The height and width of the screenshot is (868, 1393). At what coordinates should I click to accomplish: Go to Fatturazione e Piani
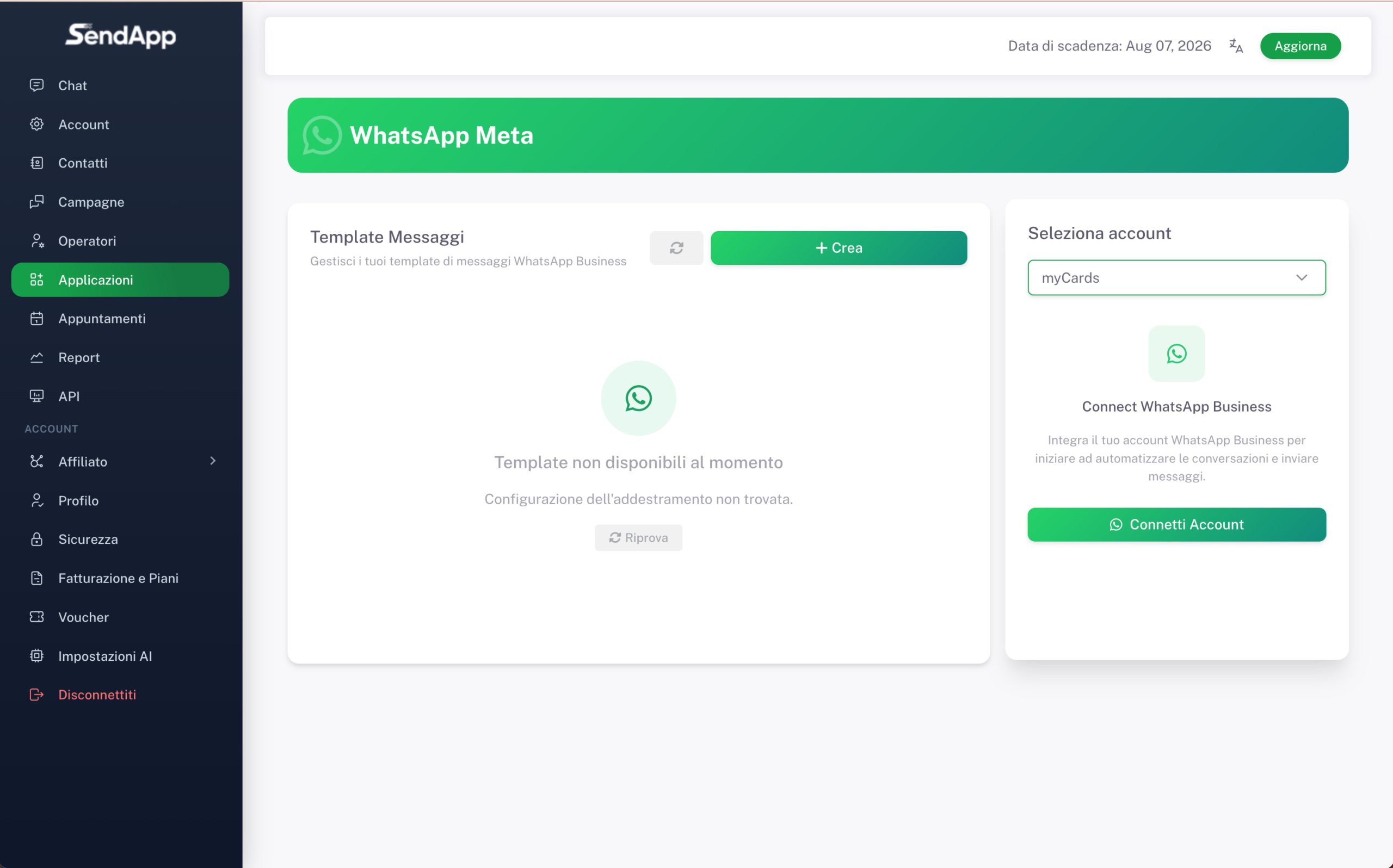(x=118, y=578)
